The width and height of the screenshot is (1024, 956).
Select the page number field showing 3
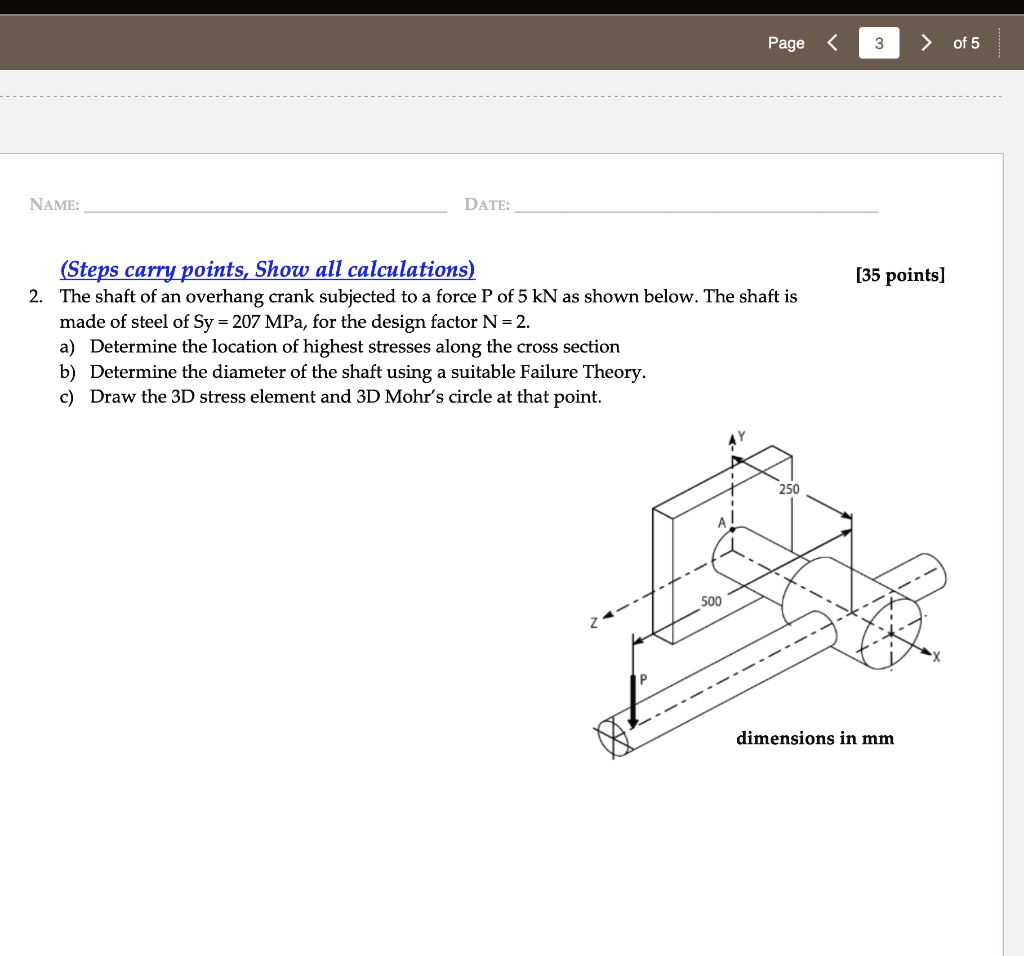click(x=878, y=43)
